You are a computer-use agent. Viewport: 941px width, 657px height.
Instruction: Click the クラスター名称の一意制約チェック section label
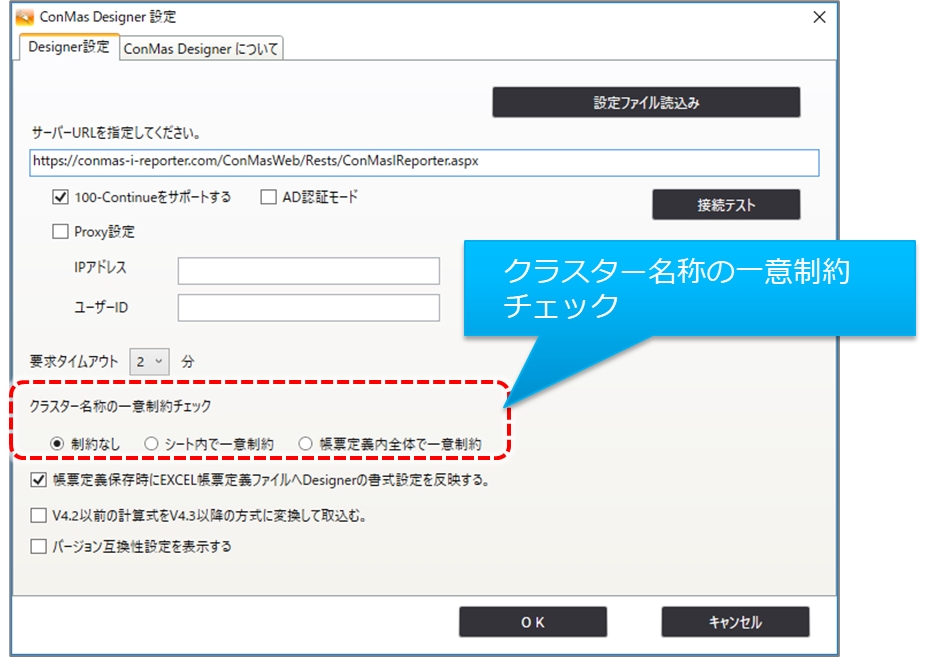pos(121,406)
